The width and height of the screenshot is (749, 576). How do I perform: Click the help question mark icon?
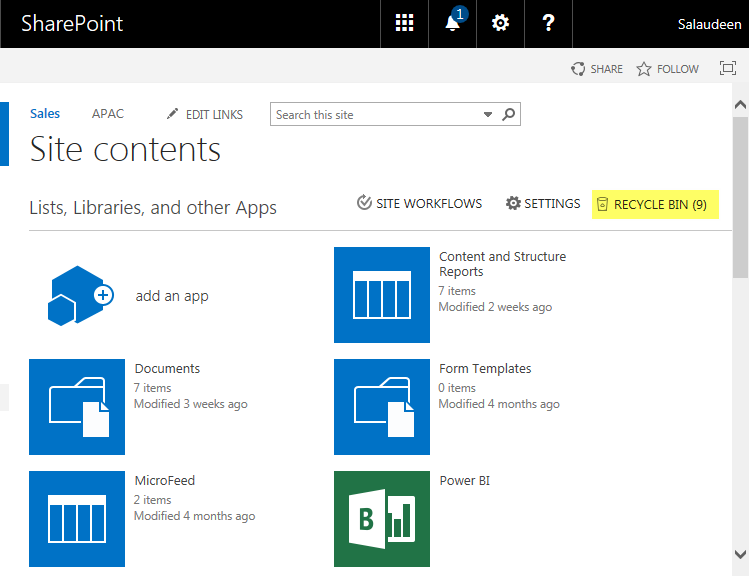(x=548, y=24)
